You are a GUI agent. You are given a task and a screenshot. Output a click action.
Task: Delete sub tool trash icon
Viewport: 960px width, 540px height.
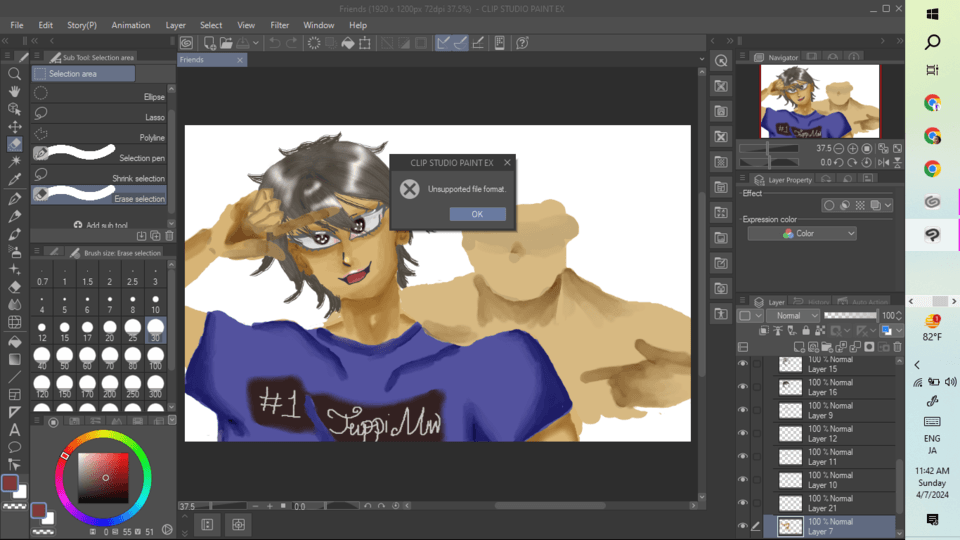[x=170, y=236]
